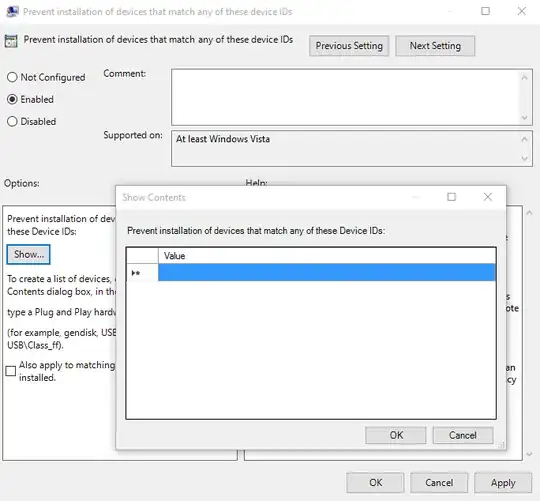The width and height of the screenshot is (540, 501).
Task: Click the Previous Setting button
Action: (349, 45)
